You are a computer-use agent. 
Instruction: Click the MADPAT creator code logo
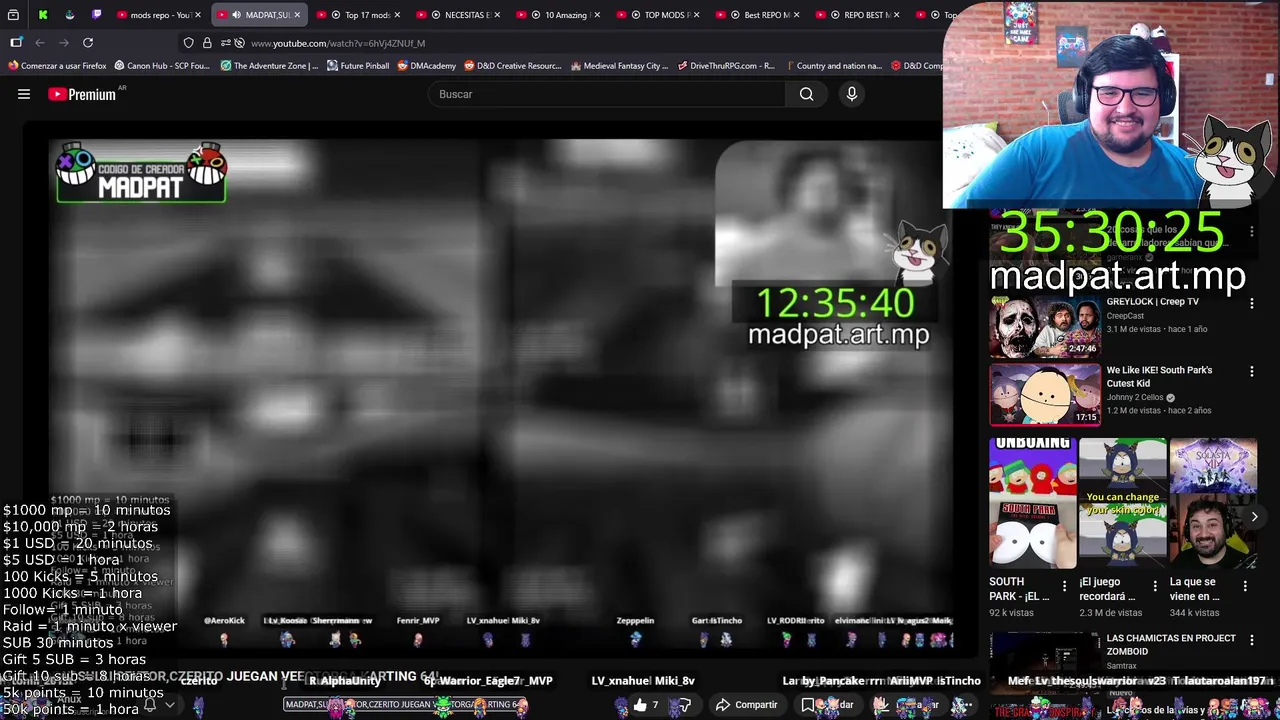[x=141, y=174]
